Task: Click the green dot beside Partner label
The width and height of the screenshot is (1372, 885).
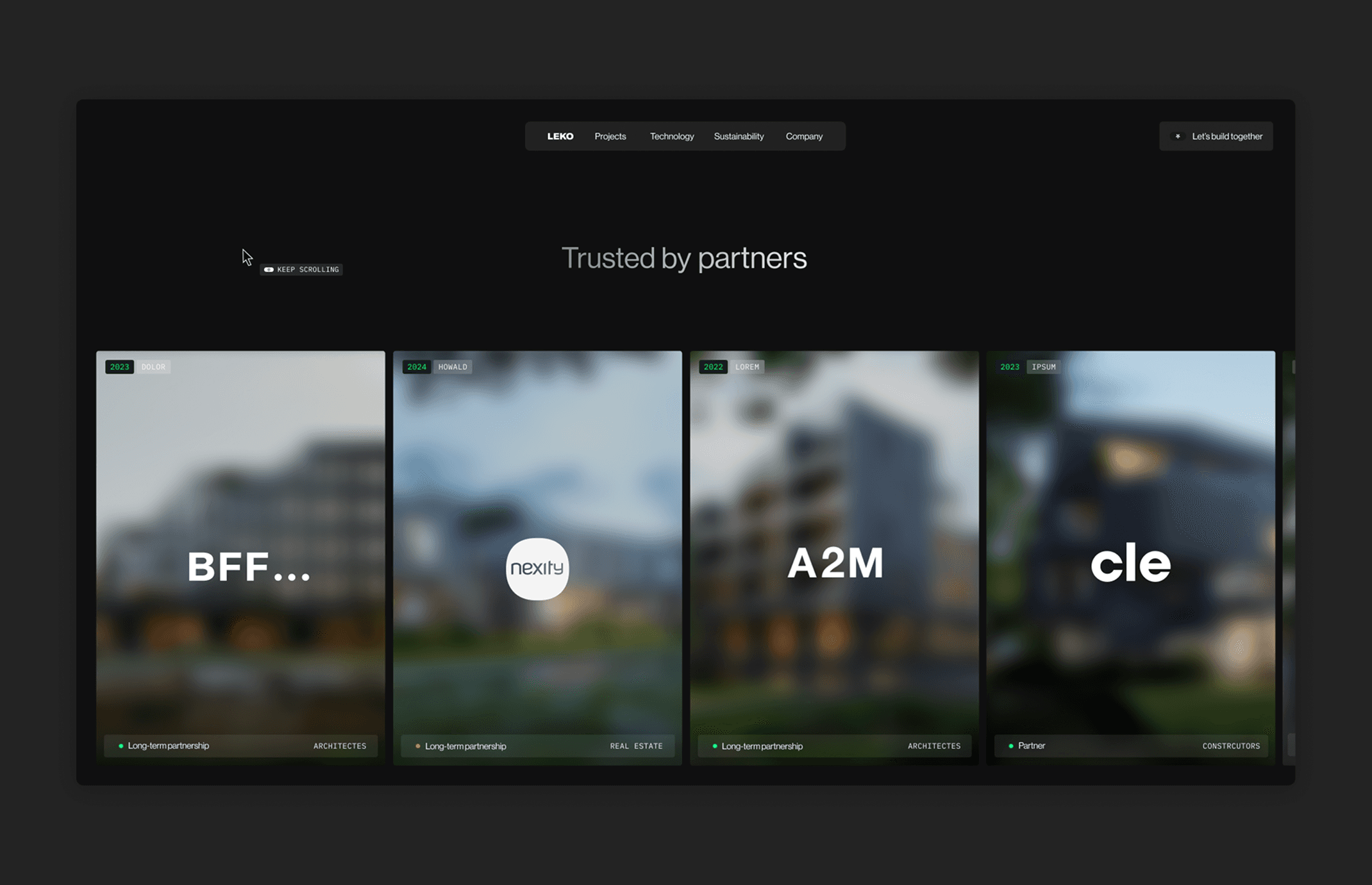Action: (1011, 746)
